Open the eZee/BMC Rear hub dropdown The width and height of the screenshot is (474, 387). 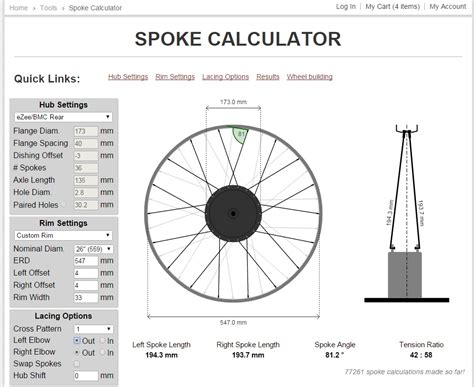63,117
